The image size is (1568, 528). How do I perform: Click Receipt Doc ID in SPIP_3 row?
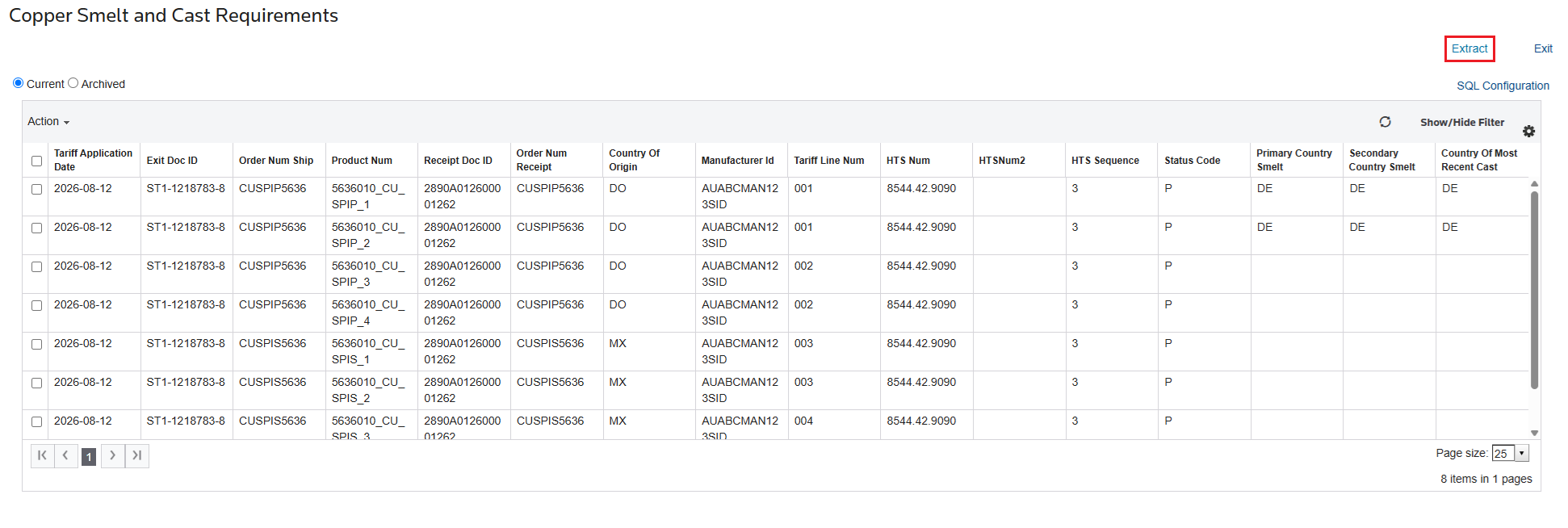click(462, 274)
